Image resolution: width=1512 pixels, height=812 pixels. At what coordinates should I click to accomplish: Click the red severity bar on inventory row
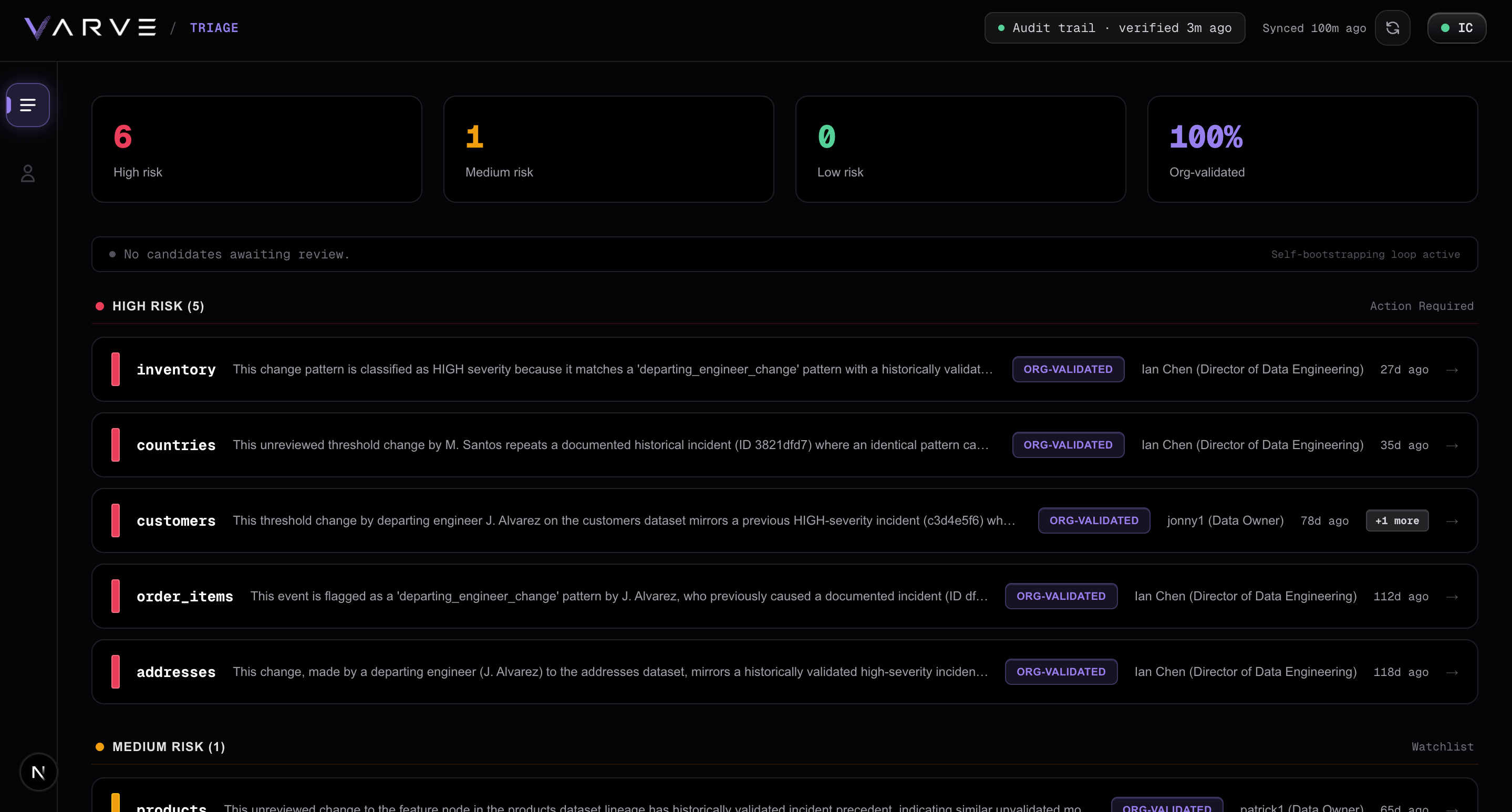pos(116,369)
